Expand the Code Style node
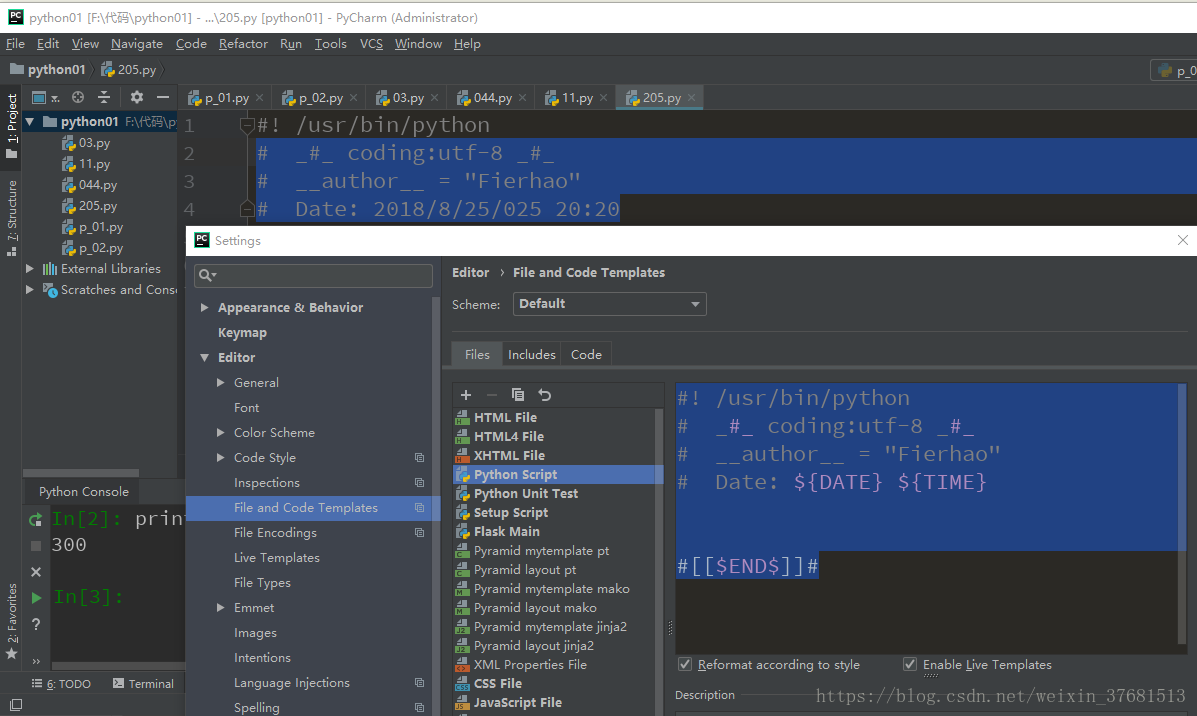The image size is (1197, 716). 221,457
